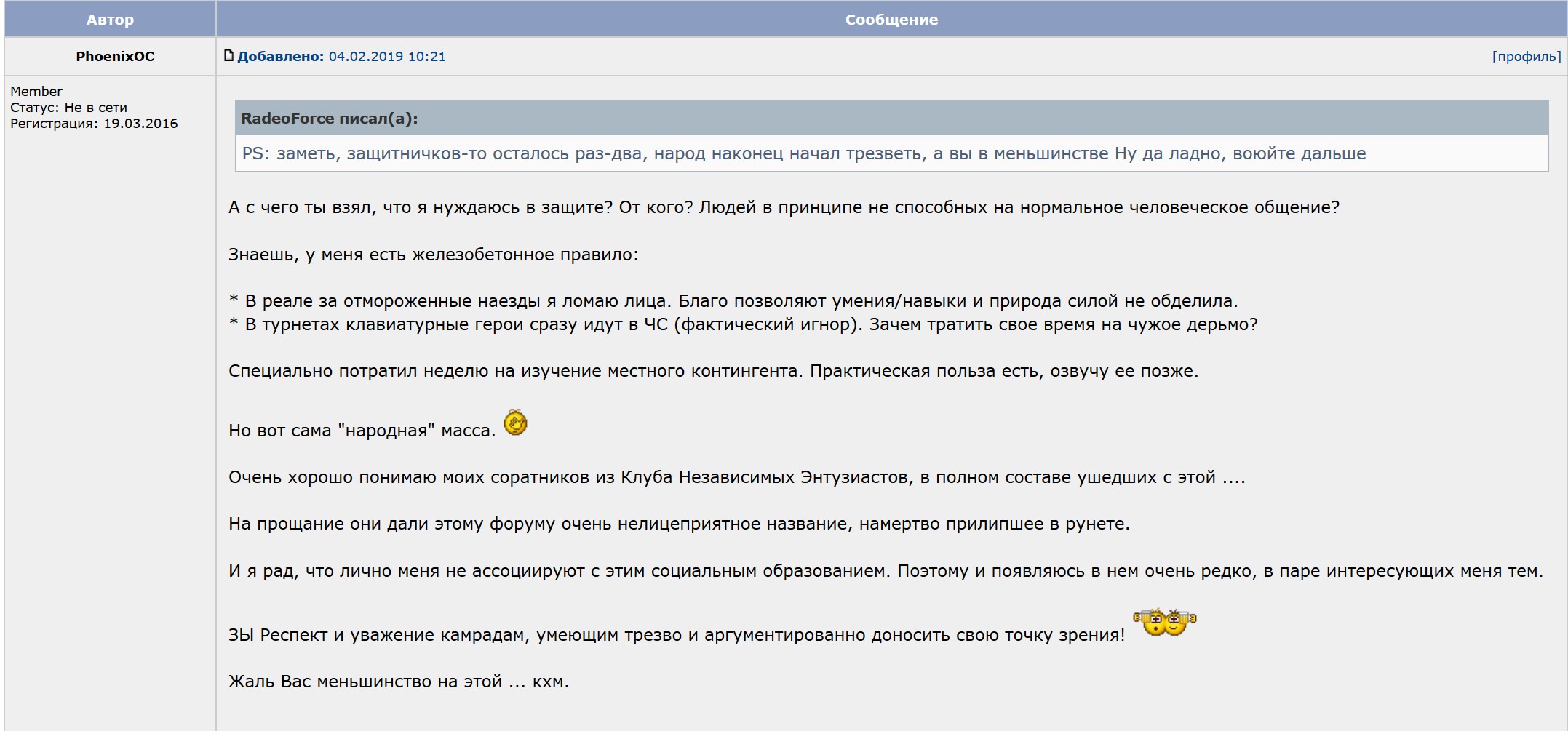Image resolution: width=1568 pixels, height=731 pixels.
Task: Click the Автор column header
Action: [110, 20]
